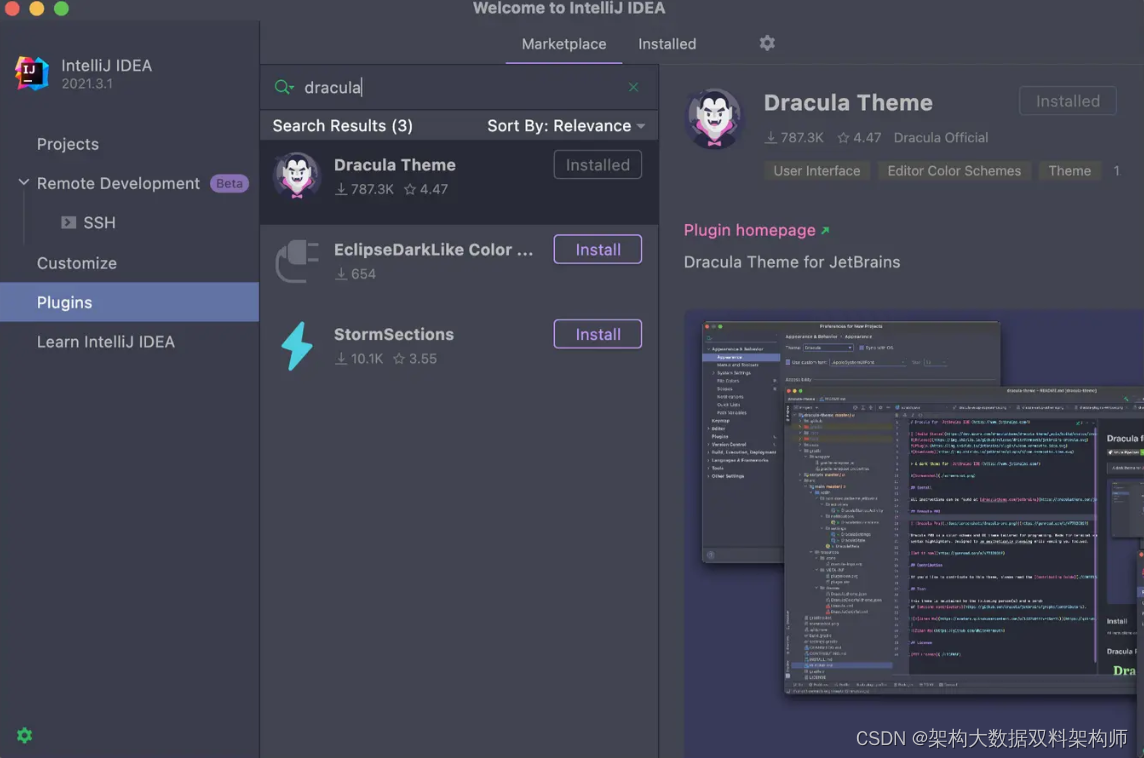
Task: Switch to the Marketplace tab
Action: [563, 44]
